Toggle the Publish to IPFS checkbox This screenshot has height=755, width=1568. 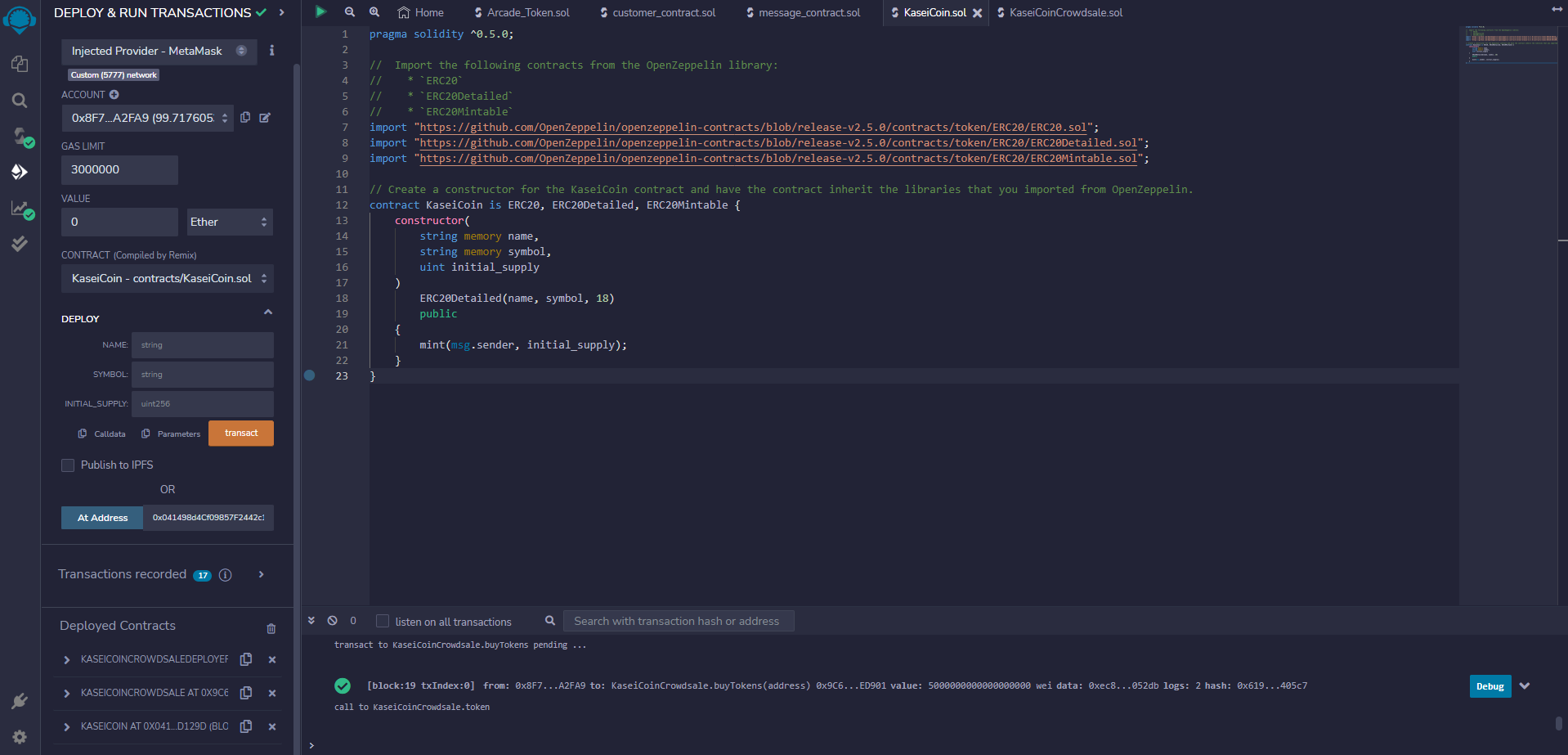click(x=68, y=465)
